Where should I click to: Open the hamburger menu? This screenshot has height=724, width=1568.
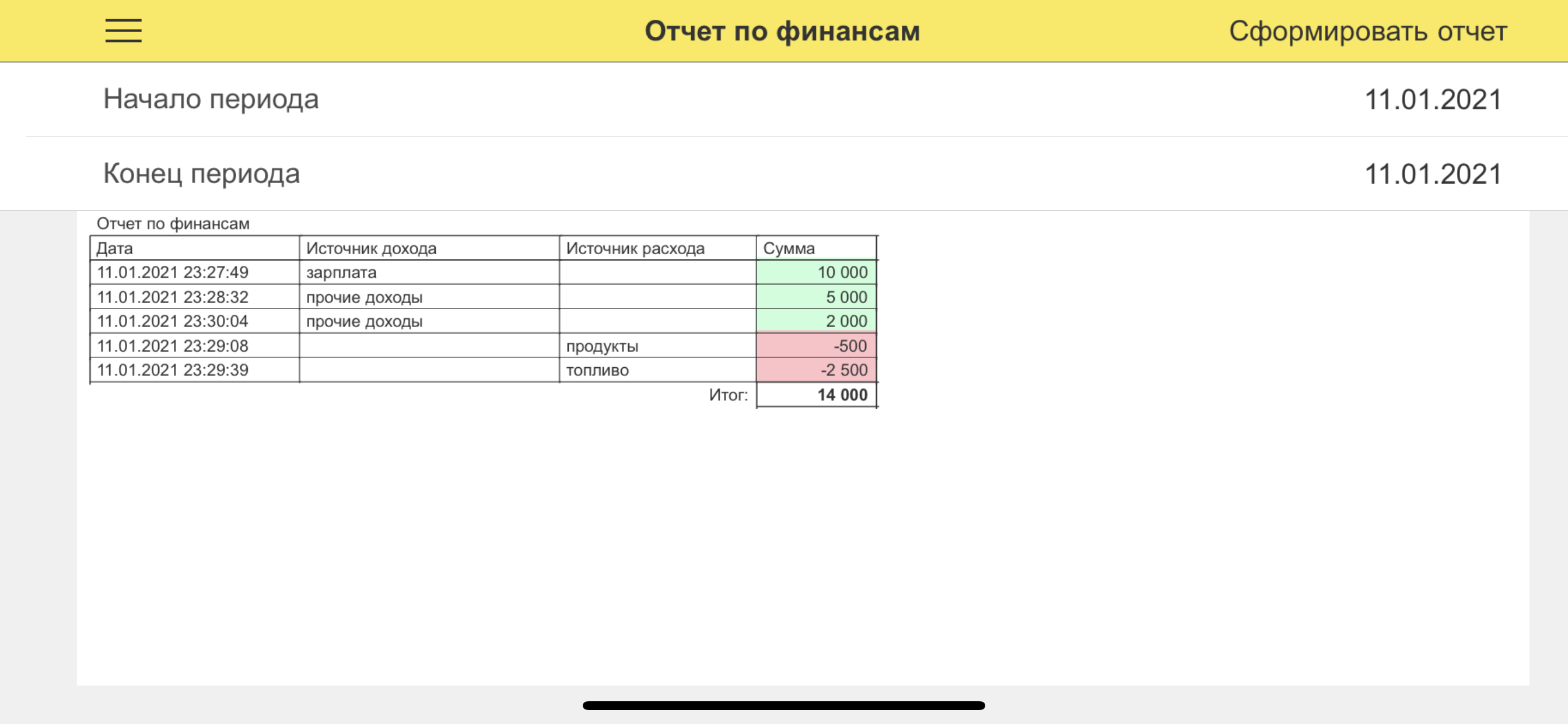point(123,30)
